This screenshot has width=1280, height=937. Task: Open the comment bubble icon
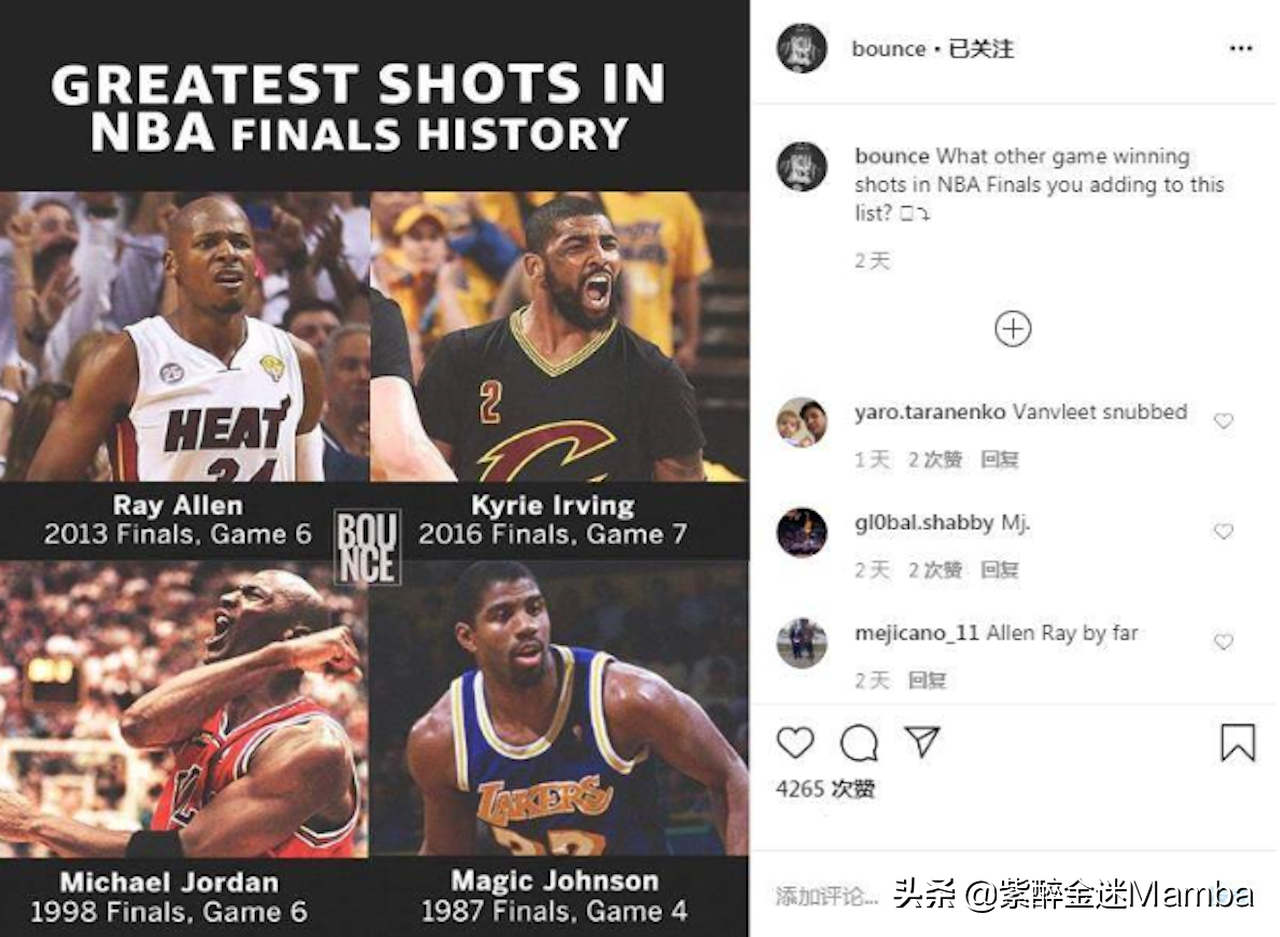tap(859, 743)
